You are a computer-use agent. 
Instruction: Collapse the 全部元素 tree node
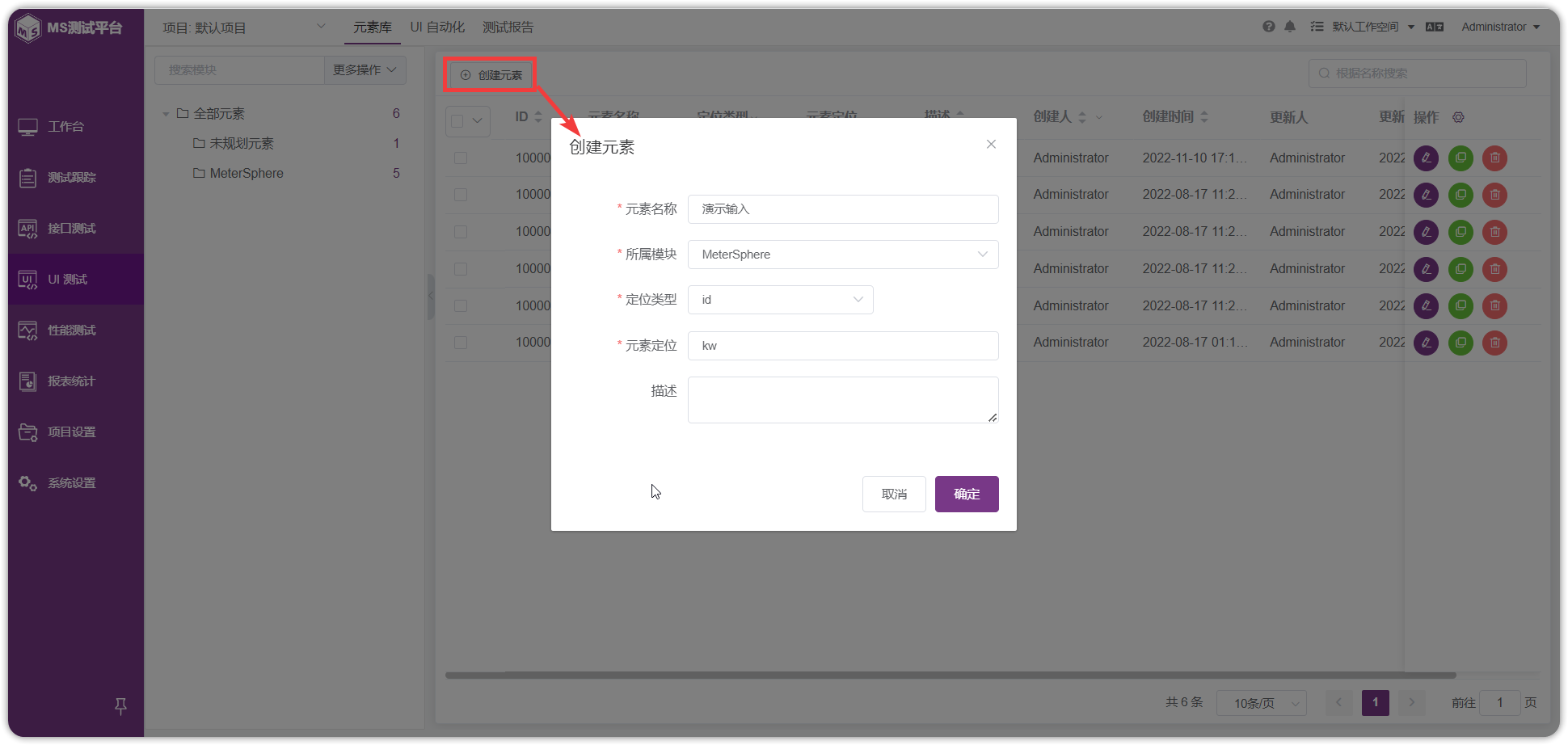click(x=166, y=114)
